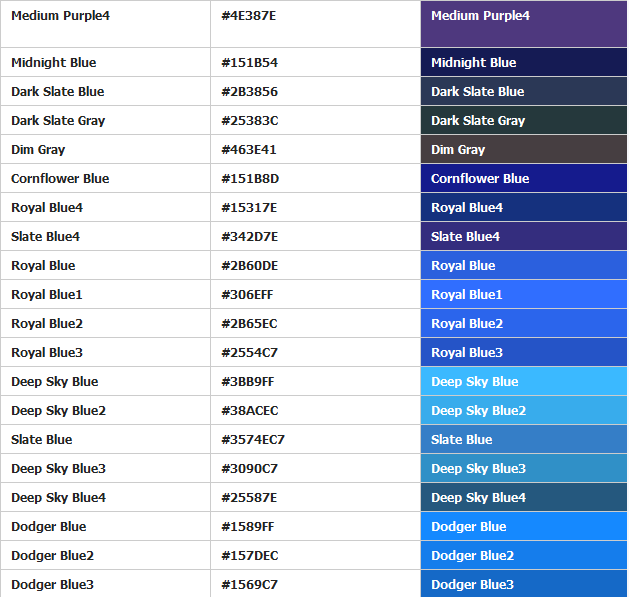
Task: Click the #3574EC7 hex code
Action: tap(253, 439)
